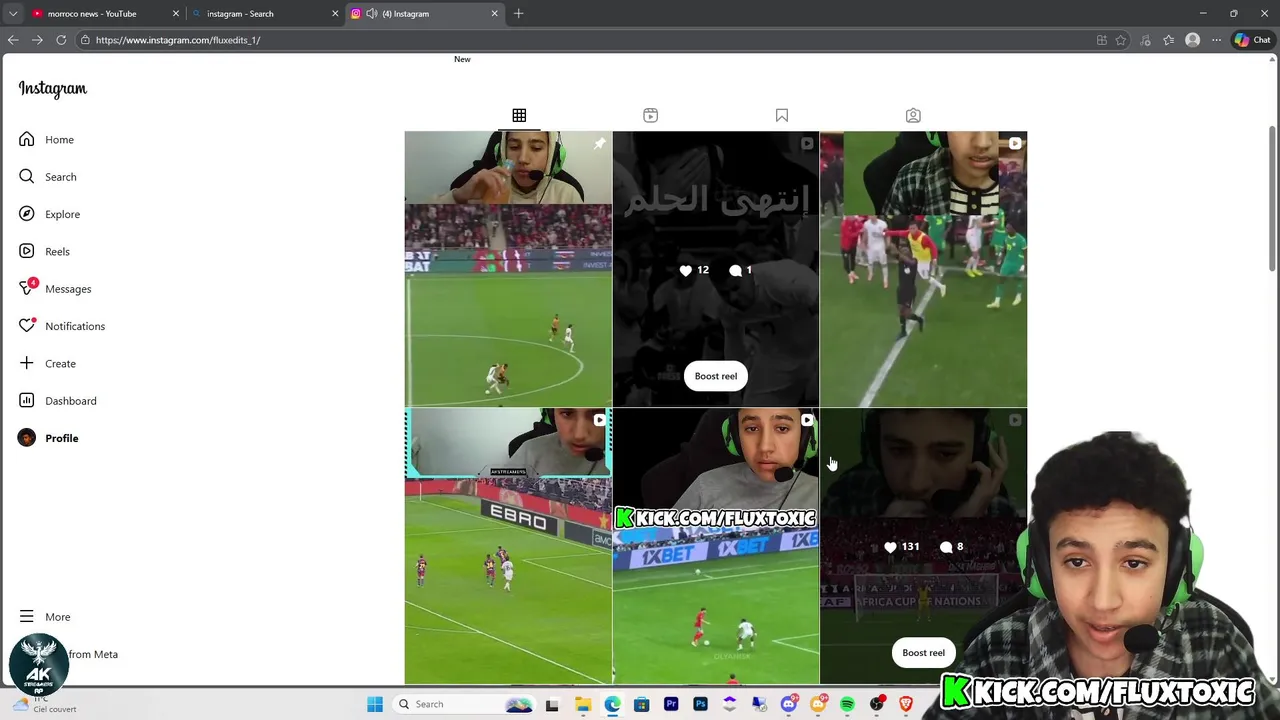Screen dimensions: 1280x720
Task: Open the Reels icon in sidebar
Action: pos(26,251)
